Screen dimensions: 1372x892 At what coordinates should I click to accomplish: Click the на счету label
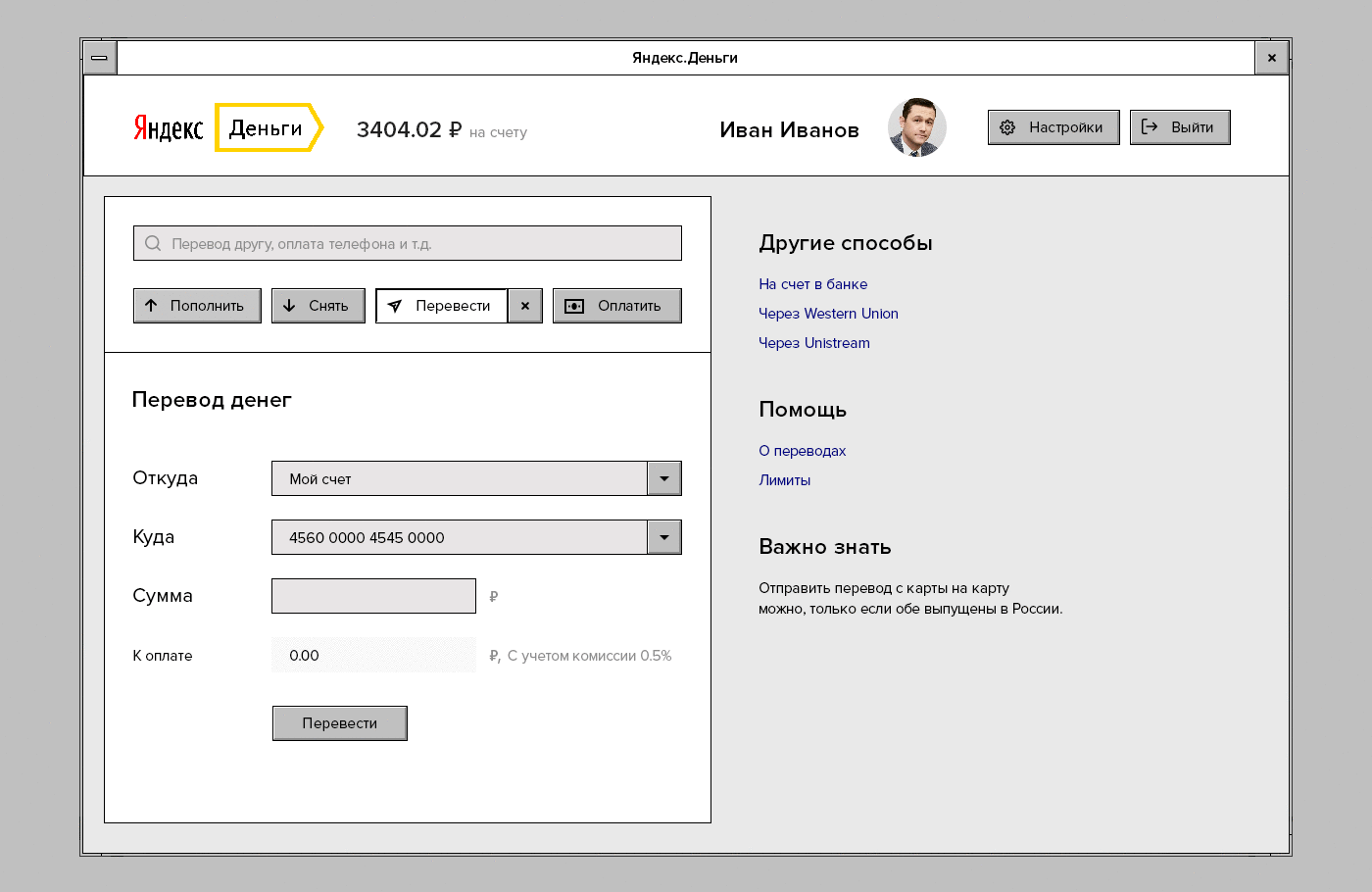498,132
